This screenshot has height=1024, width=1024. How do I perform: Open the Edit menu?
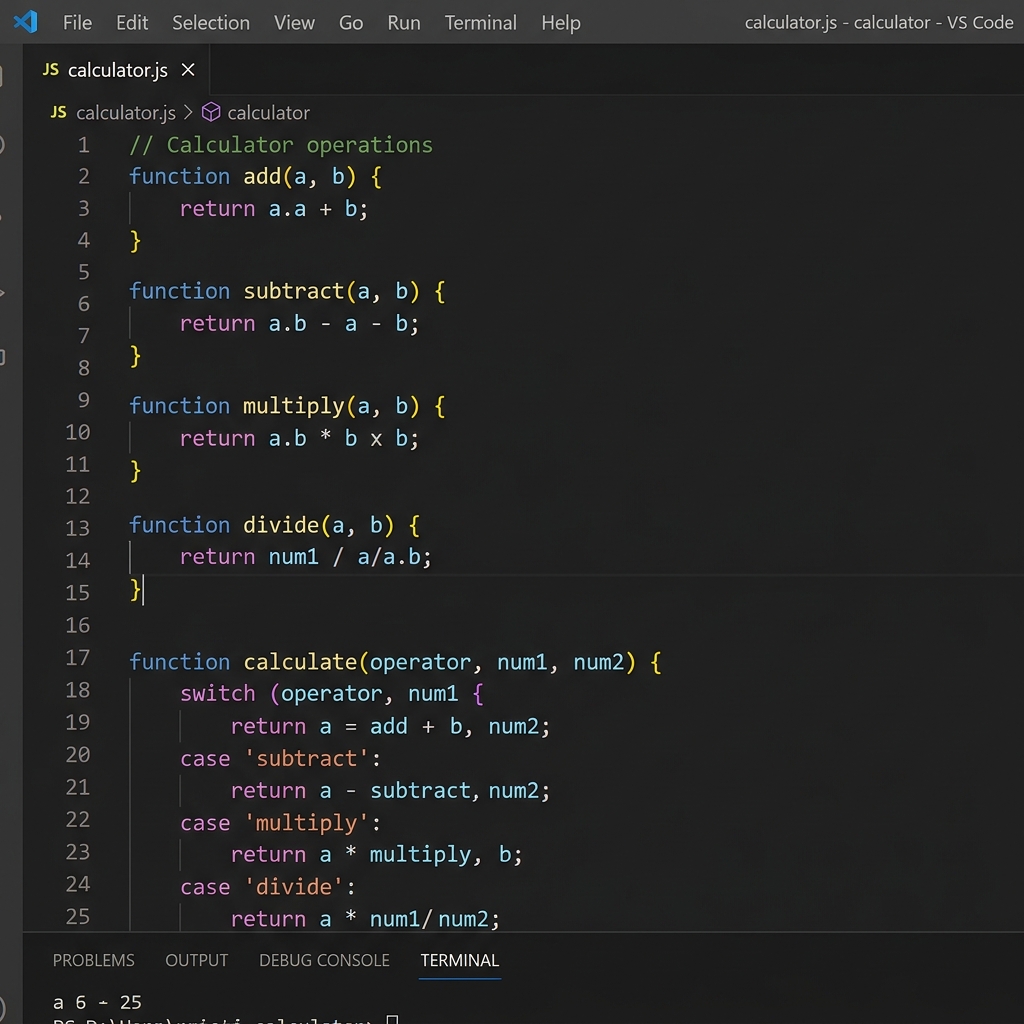(132, 23)
